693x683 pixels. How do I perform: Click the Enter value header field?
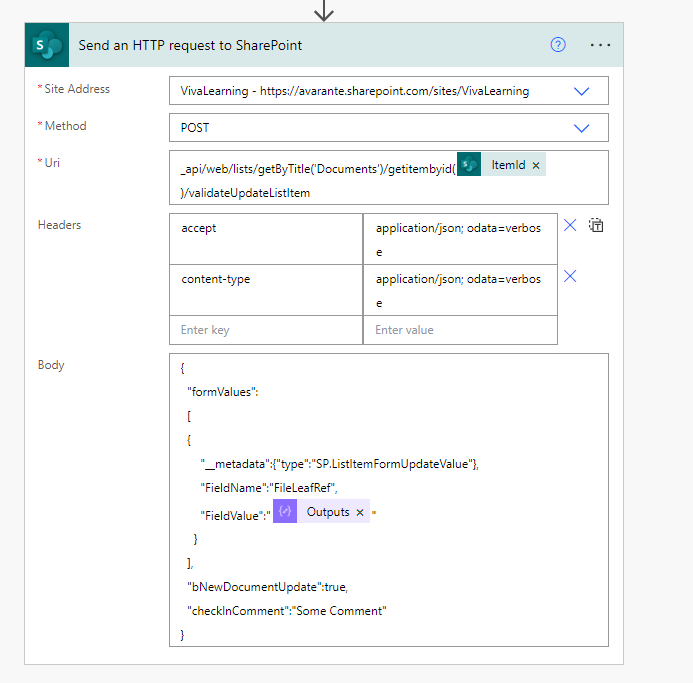pos(460,330)
